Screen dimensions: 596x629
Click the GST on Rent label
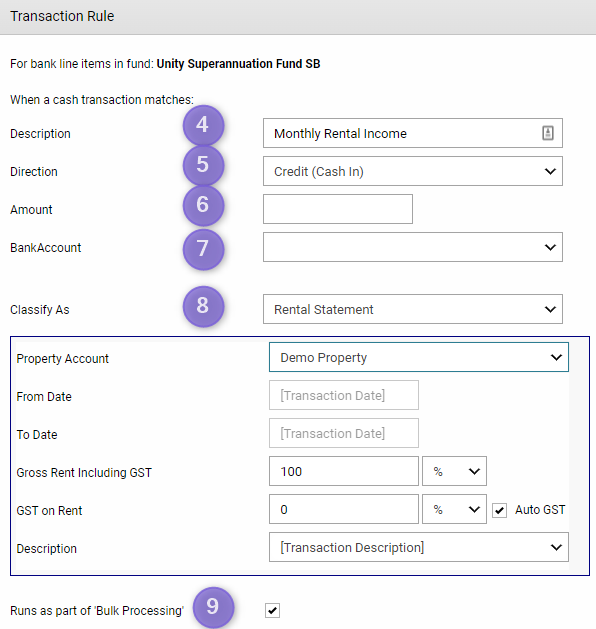[x=49, y=511]
